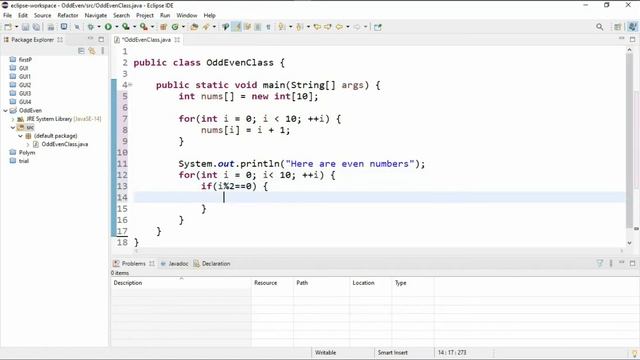Screen dimensions: 640x360
Task: Switch to the Declaration tab
Action: point(212,264)
